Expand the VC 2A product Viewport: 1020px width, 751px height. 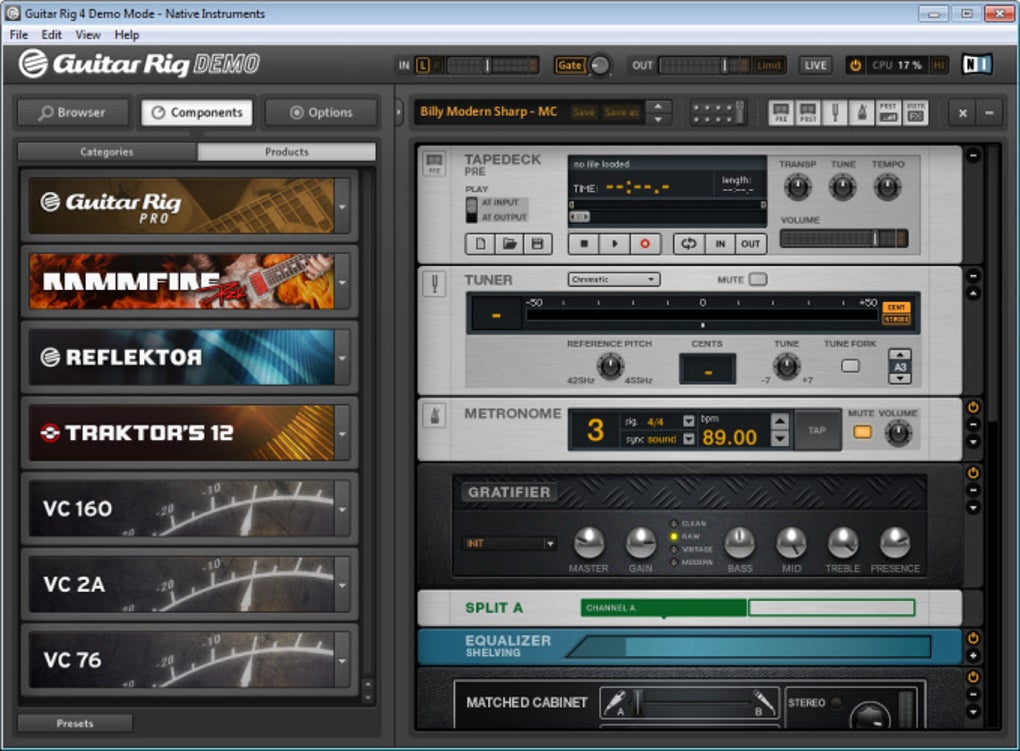tap(342, 584)
